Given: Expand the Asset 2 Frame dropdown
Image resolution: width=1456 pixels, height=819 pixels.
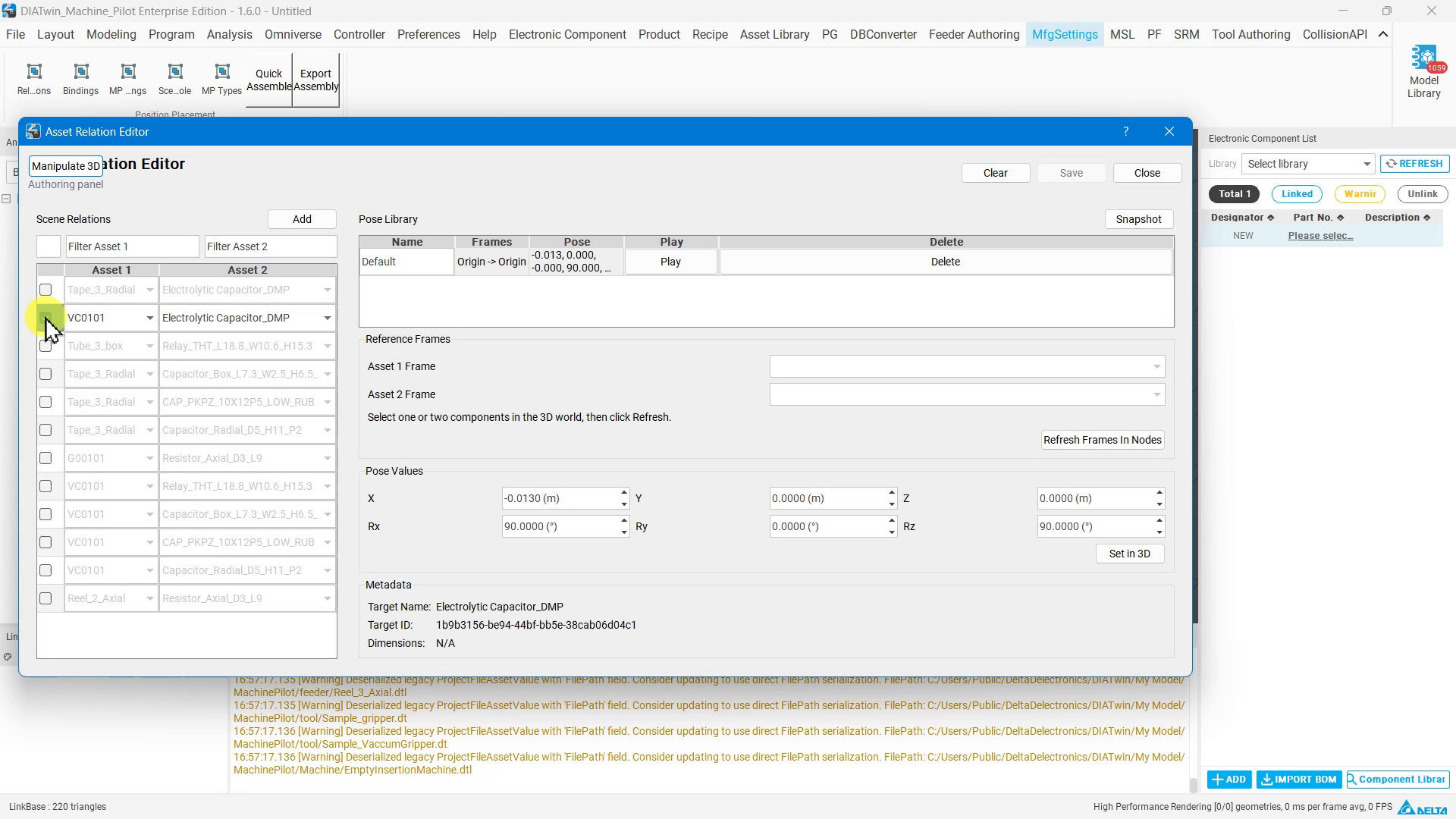Looking at the screenshot, I should pyautogui.click(x=967, y=394).
